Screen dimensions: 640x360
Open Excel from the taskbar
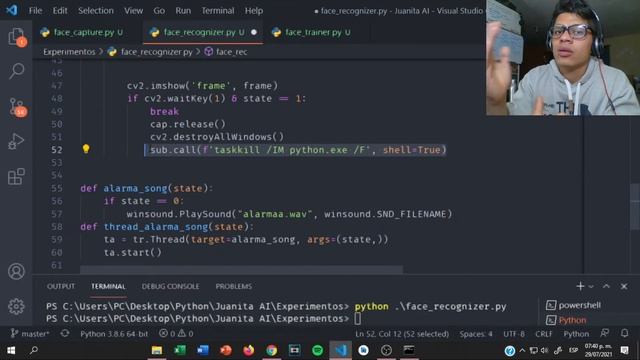click(180, 350)
